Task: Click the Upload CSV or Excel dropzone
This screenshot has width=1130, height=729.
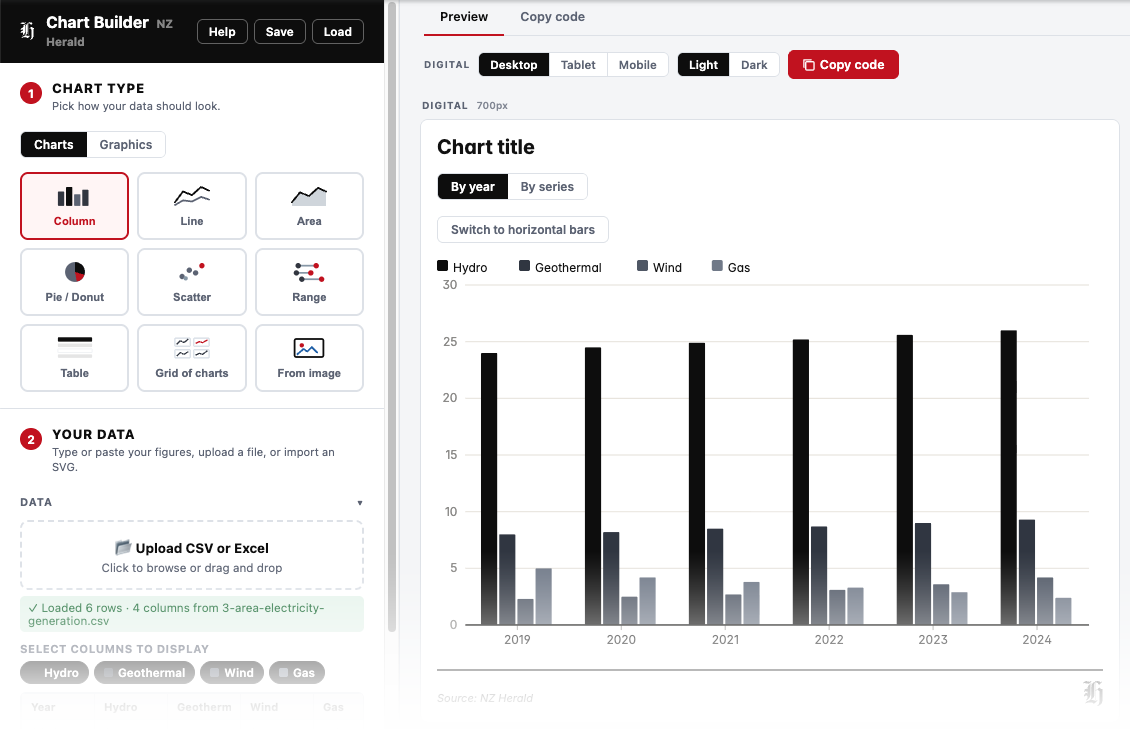Action: tap(192, 555)
